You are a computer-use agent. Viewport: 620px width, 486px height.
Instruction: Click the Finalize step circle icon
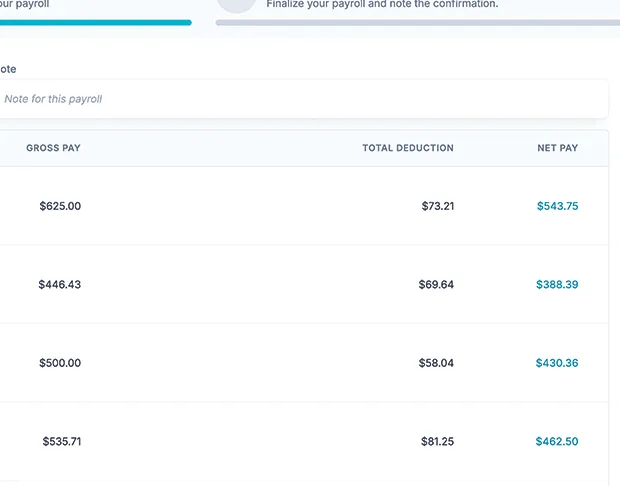point(237,4)
